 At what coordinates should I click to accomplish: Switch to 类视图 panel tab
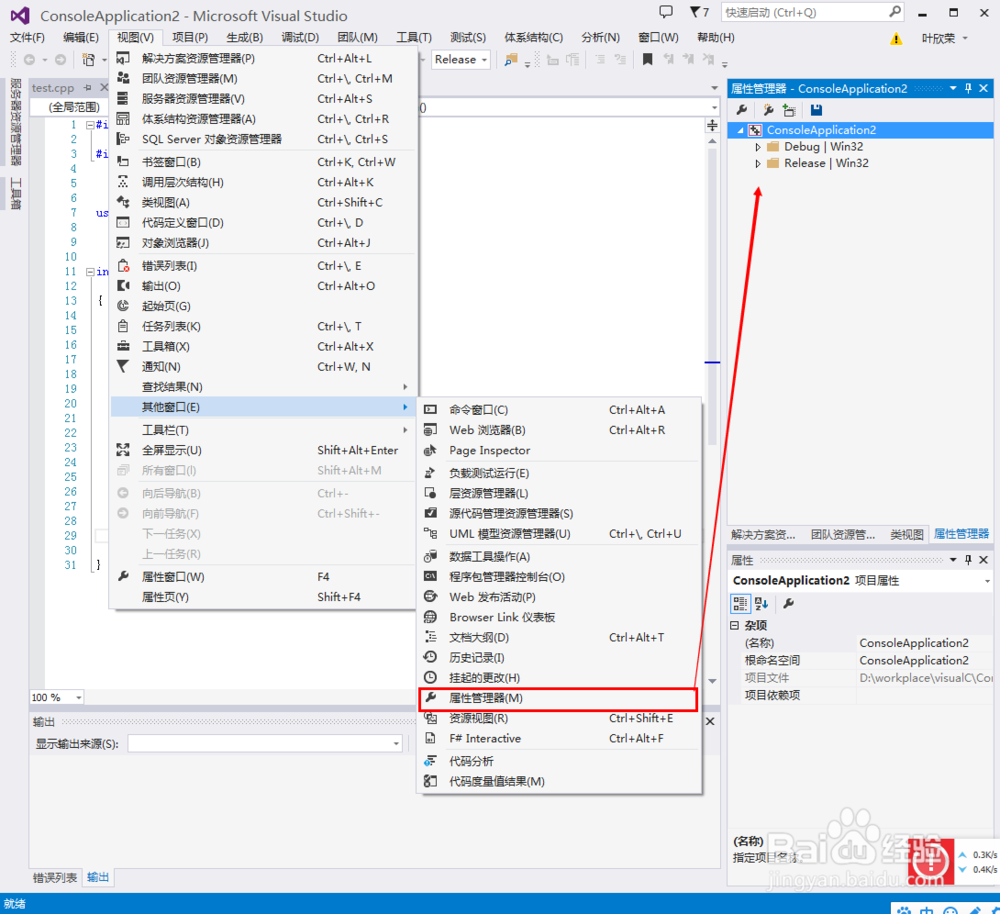(907, 534)
